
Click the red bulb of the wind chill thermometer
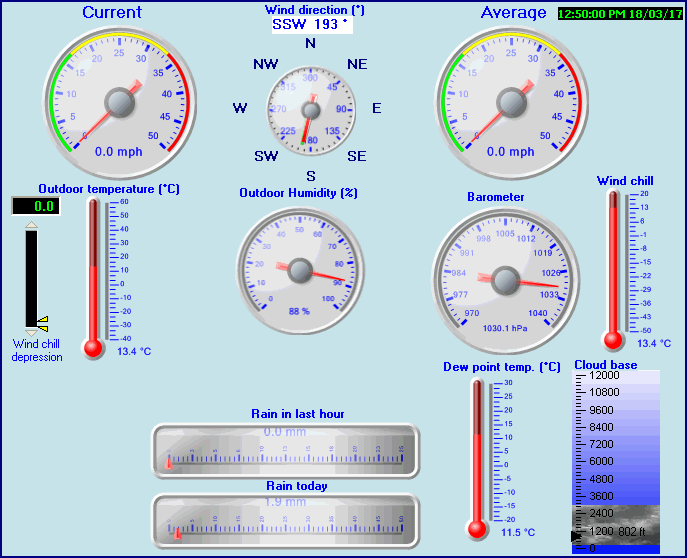coord(613,340)
